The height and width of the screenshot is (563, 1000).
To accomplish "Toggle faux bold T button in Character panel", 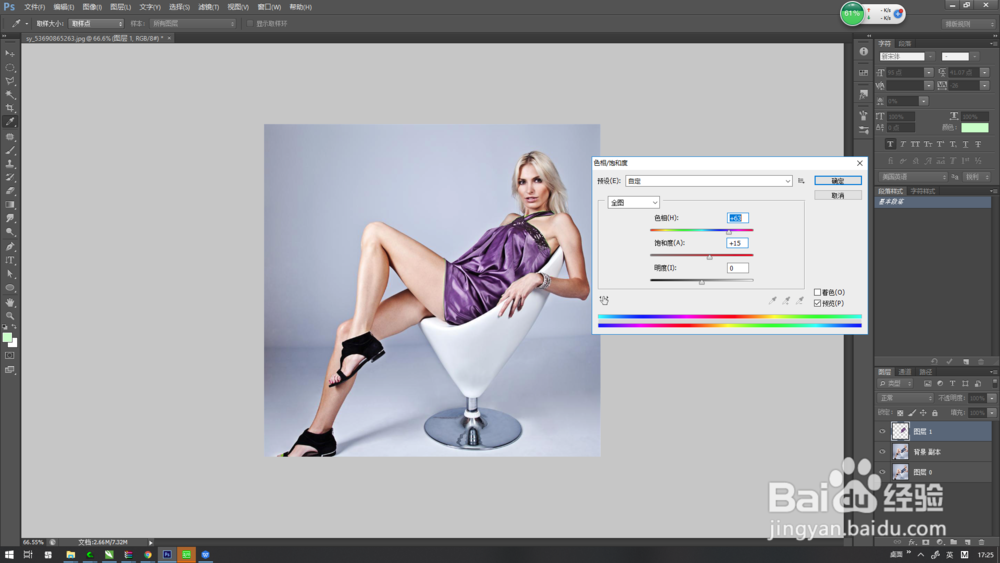I will pyautogui.click(x=890, y=145).
